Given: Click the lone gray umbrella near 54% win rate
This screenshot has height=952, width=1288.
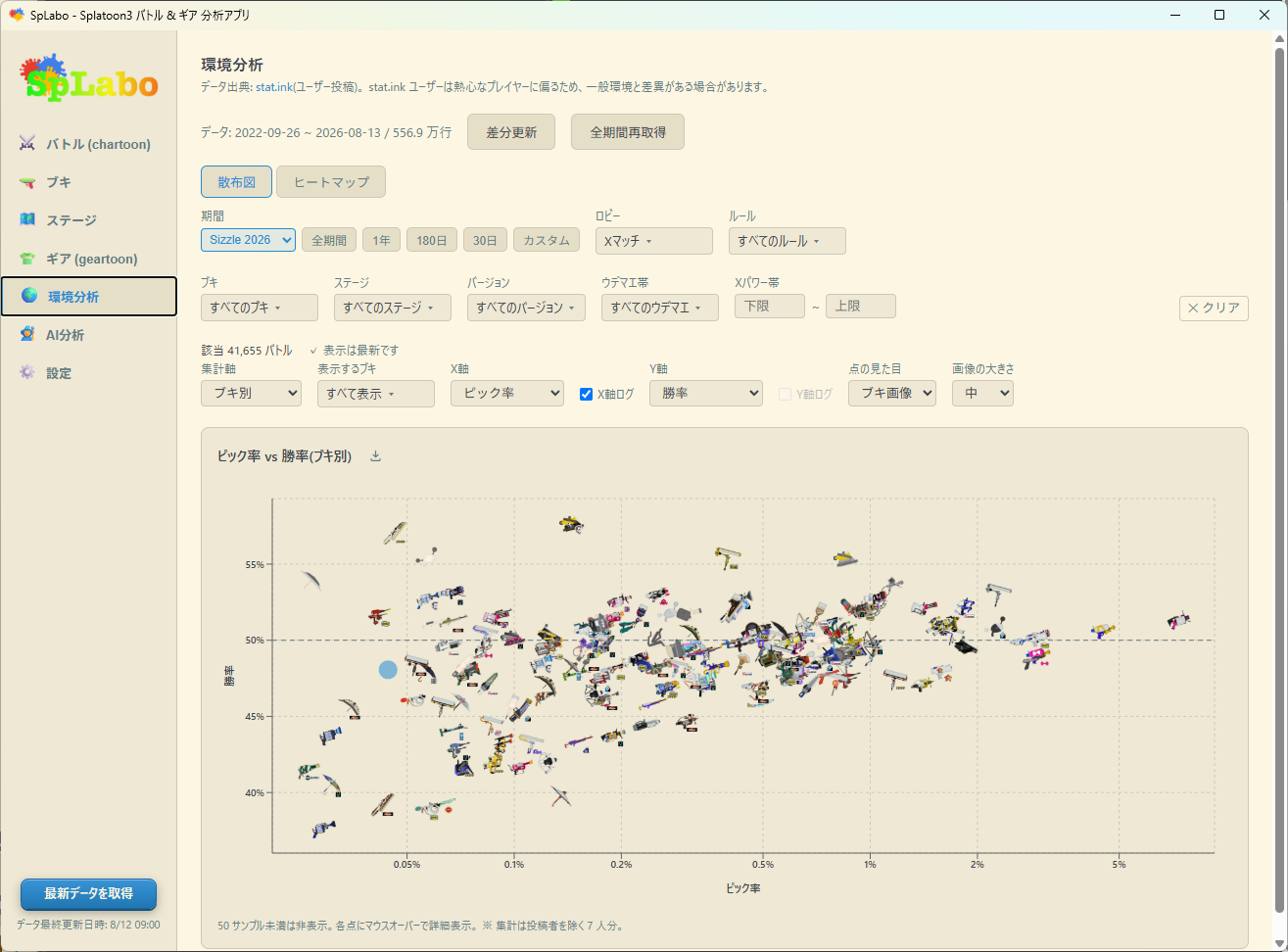Looking at the screenshot, I should [x=311, y=581].
